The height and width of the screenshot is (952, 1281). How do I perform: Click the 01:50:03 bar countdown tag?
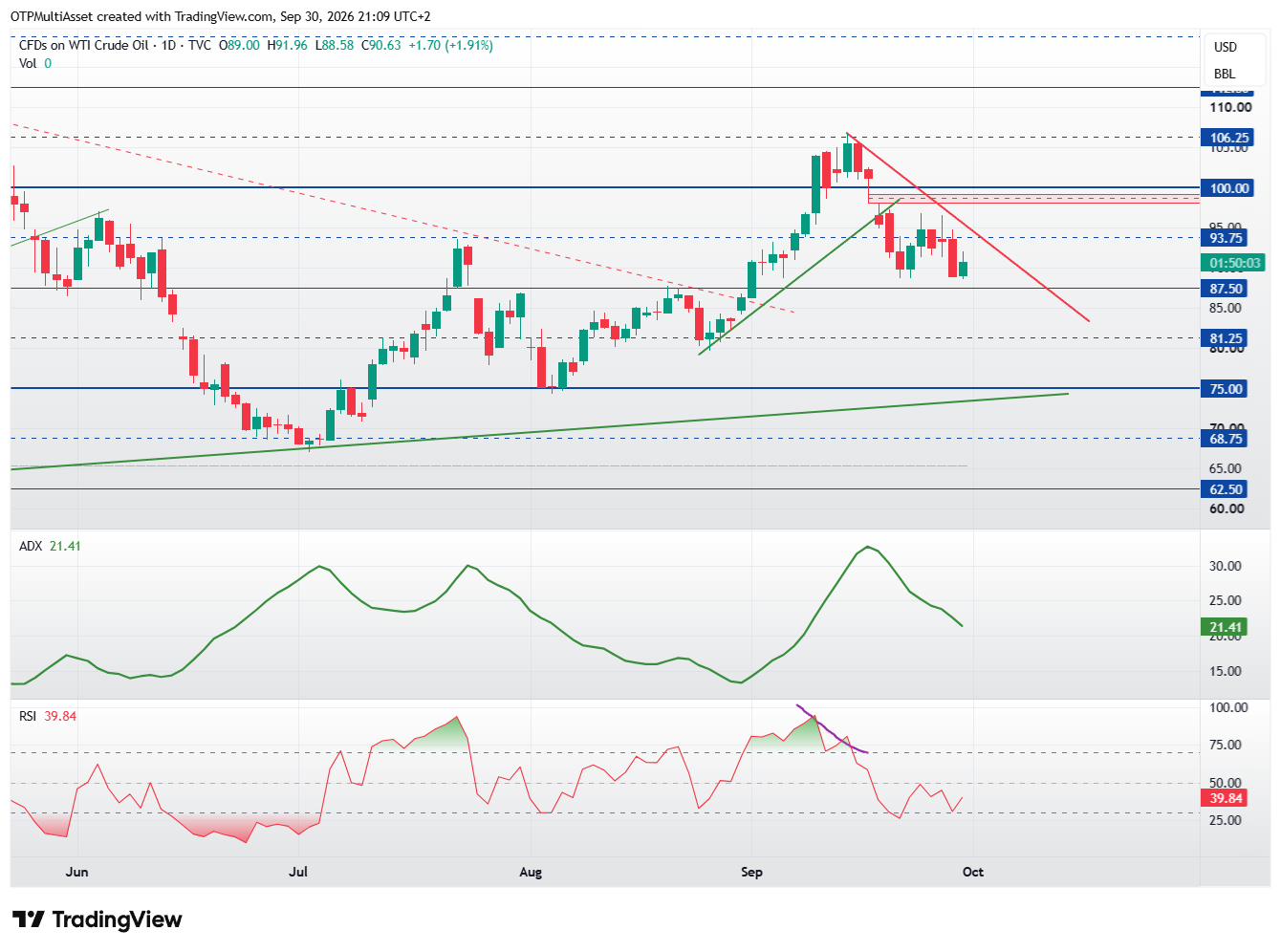1234,263
